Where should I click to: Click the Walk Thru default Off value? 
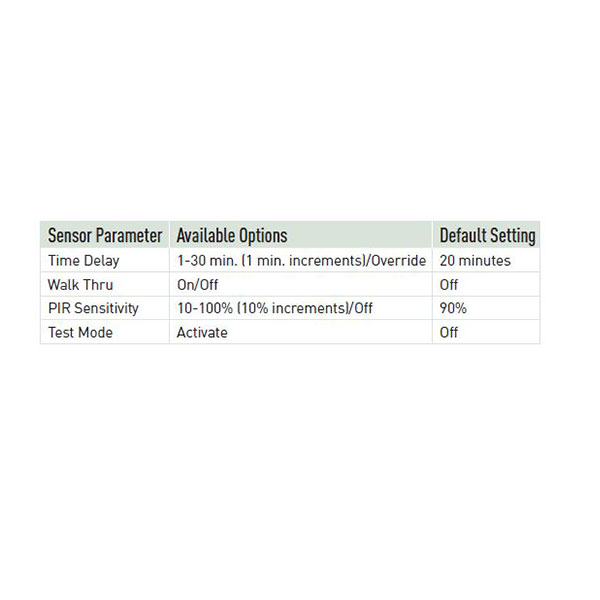point(449,285)
